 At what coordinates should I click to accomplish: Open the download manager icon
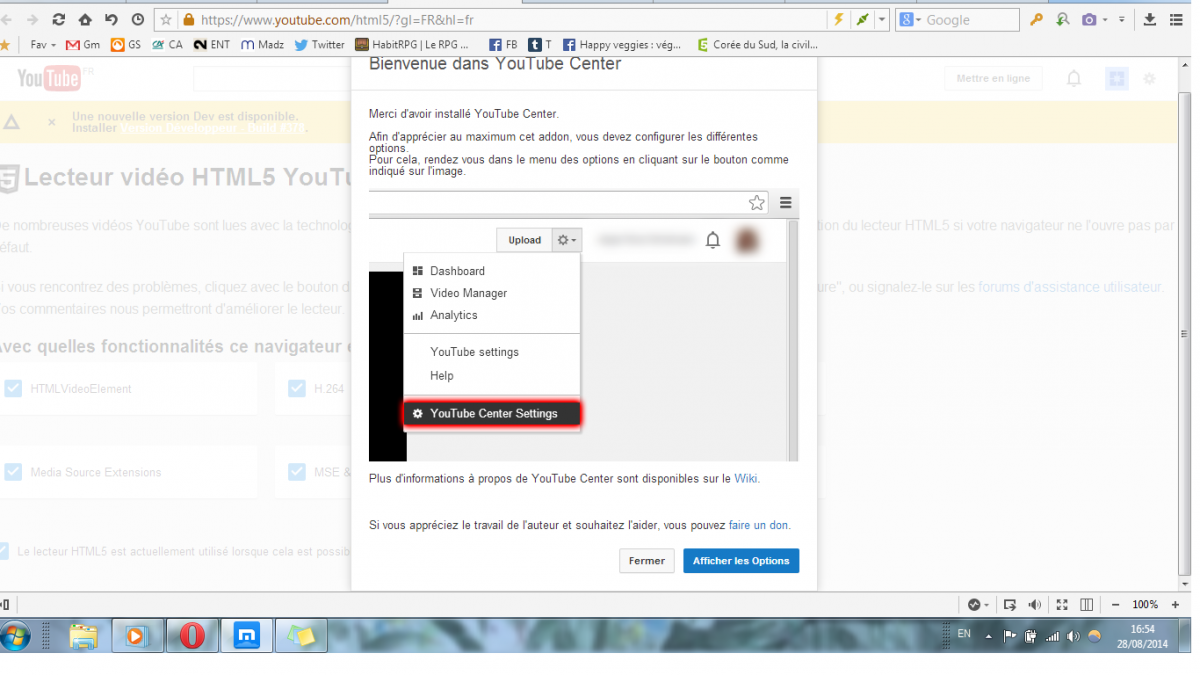(x=1150, y=20)
